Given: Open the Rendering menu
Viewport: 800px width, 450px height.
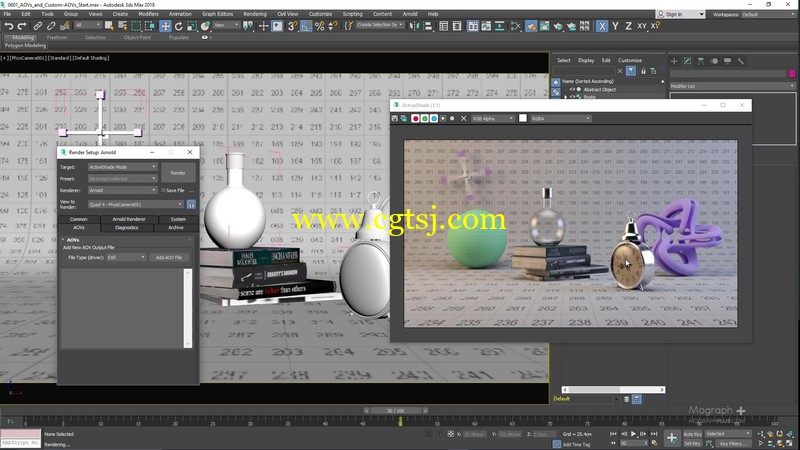Looking at the screenshot, I should [x=255, y=14].
